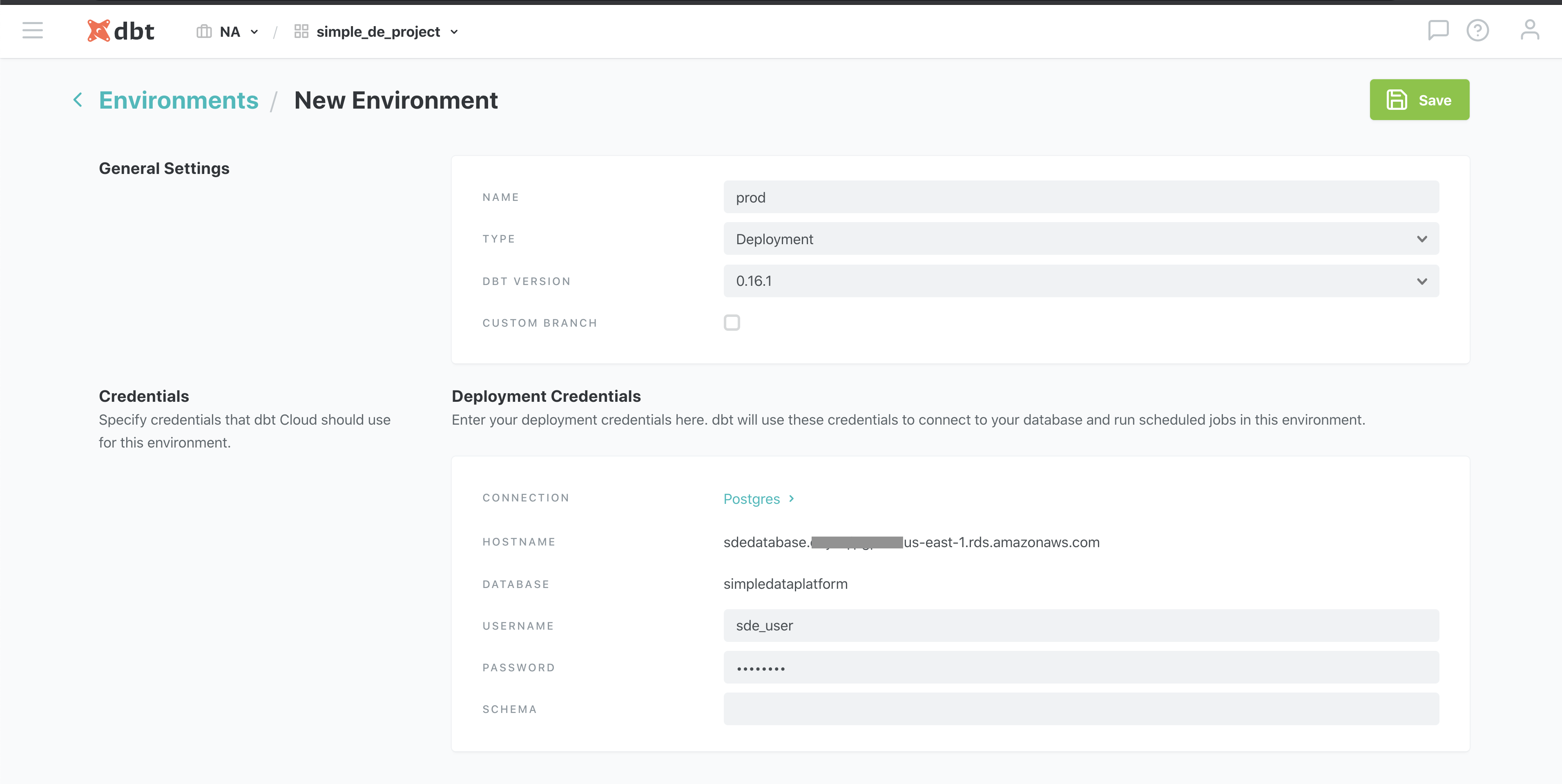Click the empty Schema input field
The image size is (1562, 784).
(1080, 709)
